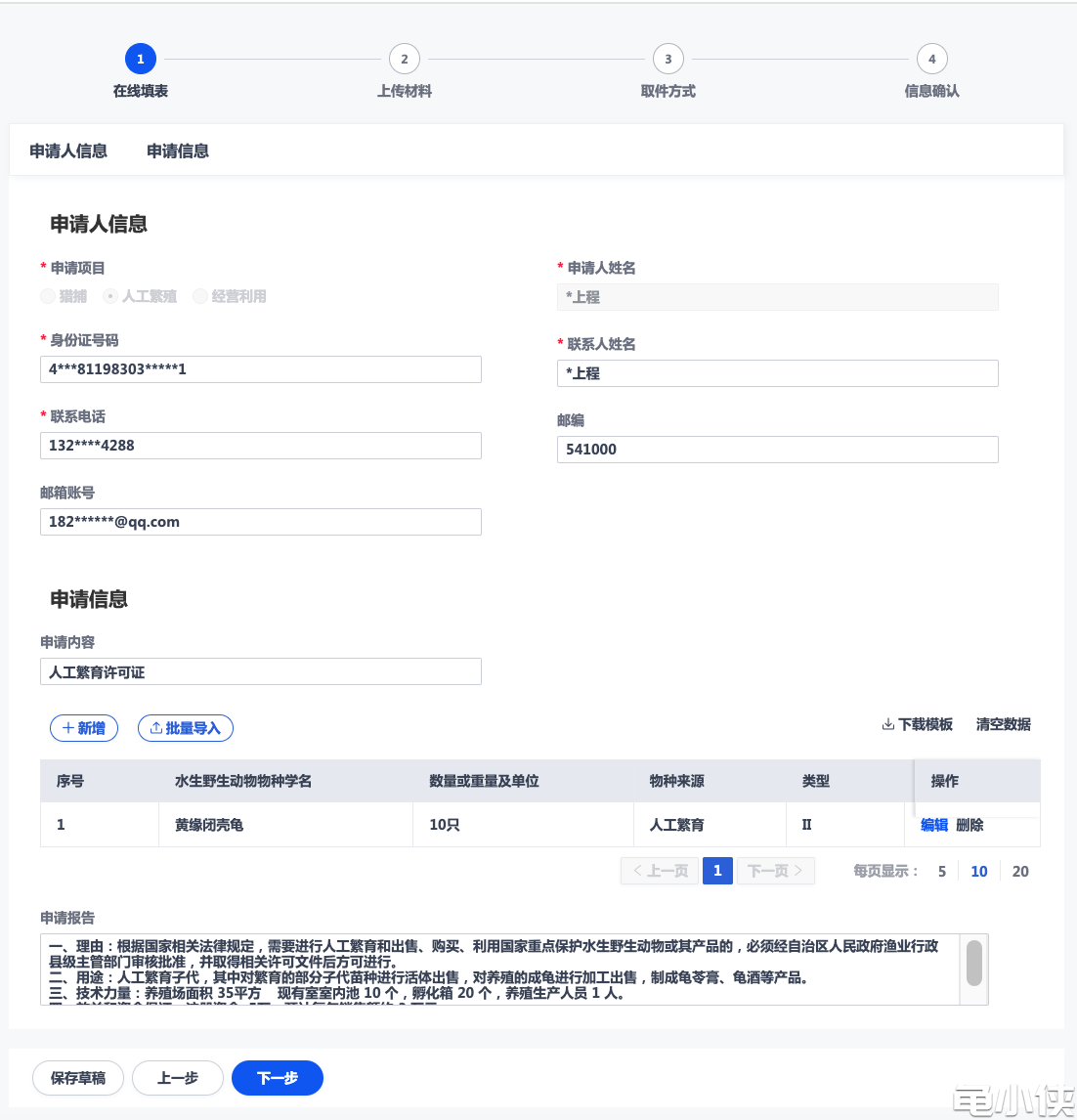Click step 3 circle 取件方式

(668, 59)
